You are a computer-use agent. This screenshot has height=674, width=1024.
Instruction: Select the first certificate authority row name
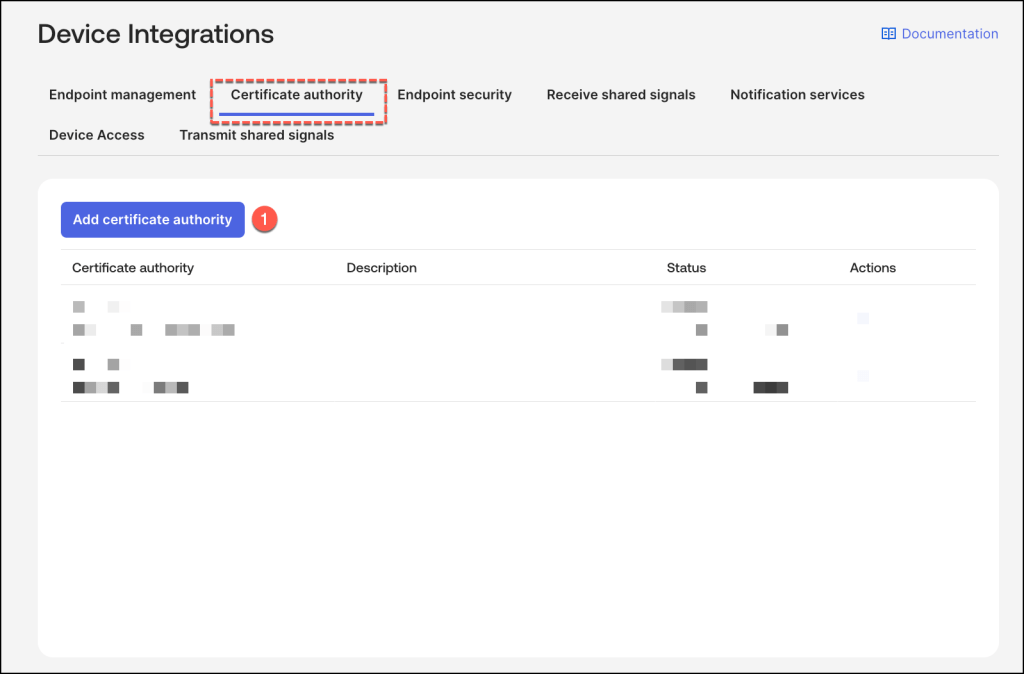[x=100, y=307]
